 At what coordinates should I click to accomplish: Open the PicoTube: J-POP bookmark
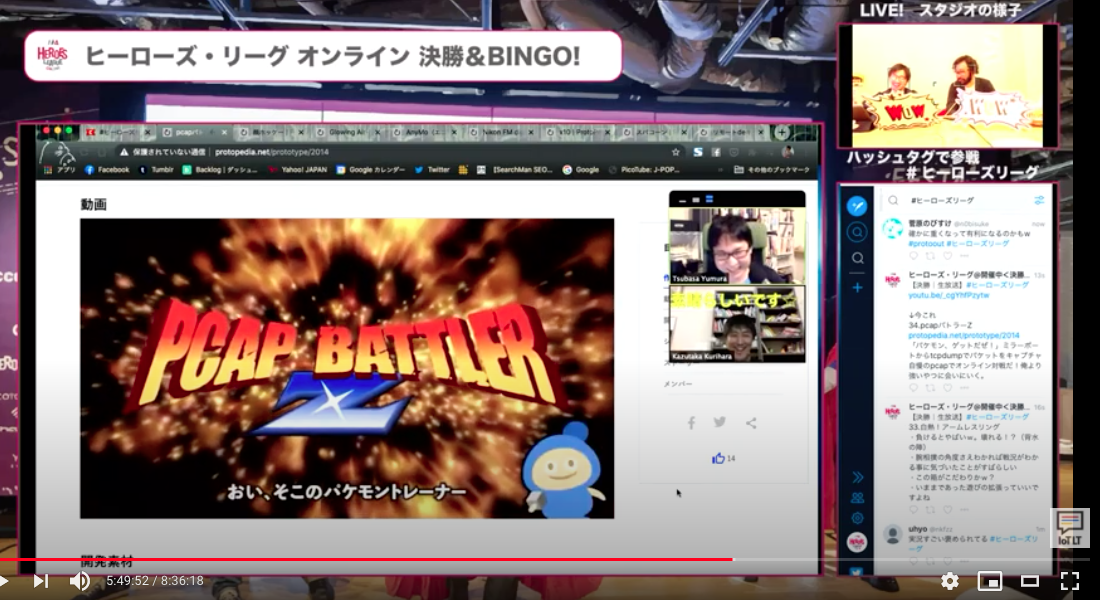point(643,170)
